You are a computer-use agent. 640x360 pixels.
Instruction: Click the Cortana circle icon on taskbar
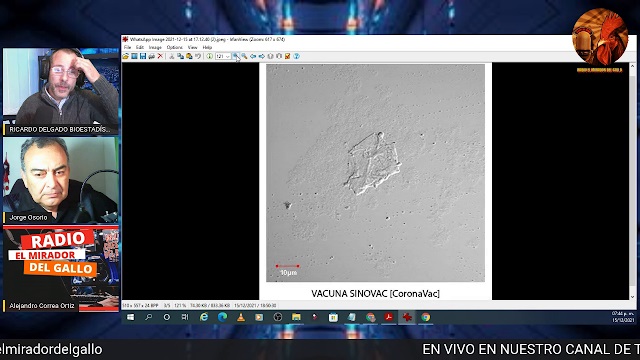167,317
